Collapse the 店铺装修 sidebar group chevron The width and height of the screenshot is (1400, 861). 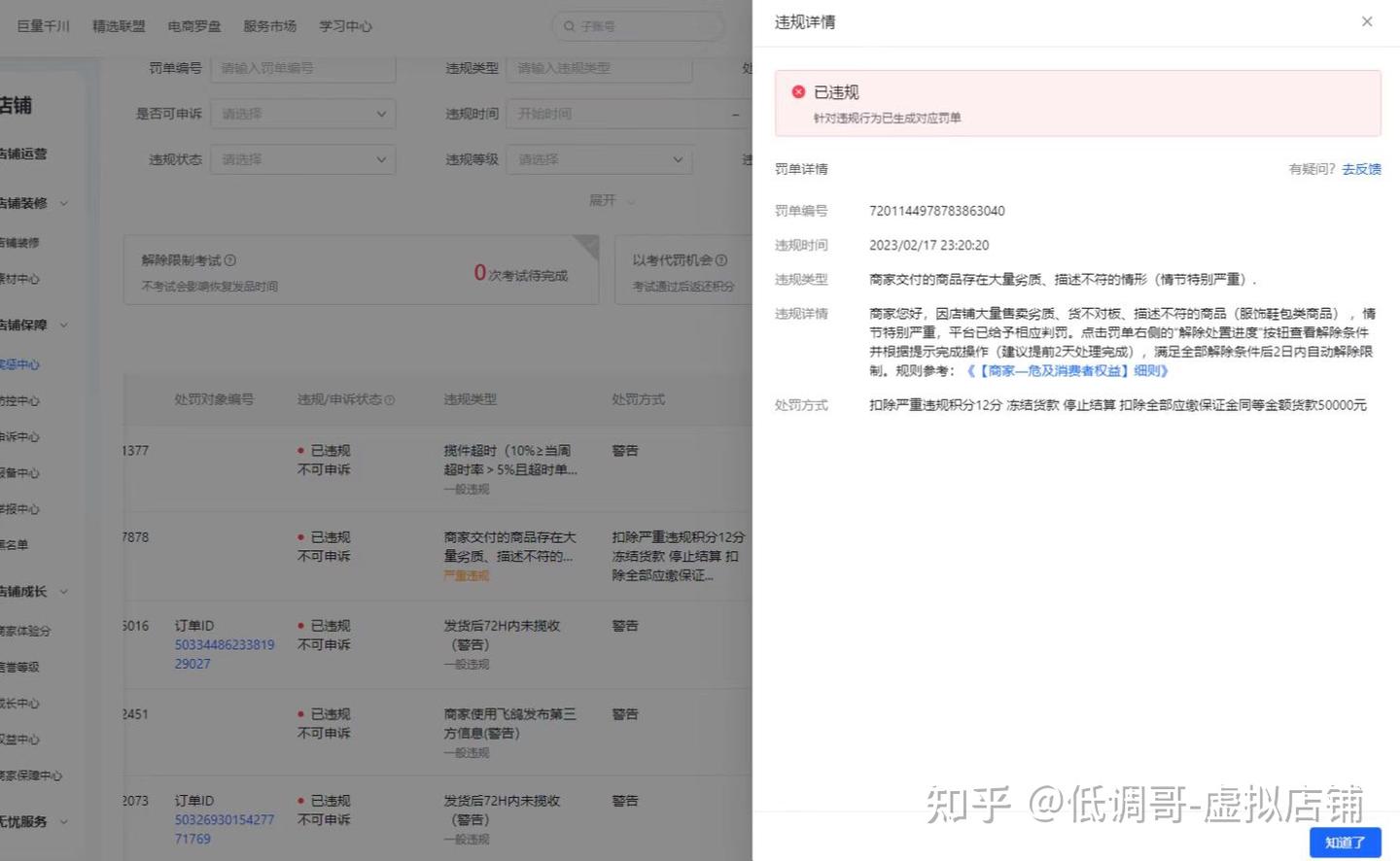tap(64, 203)
